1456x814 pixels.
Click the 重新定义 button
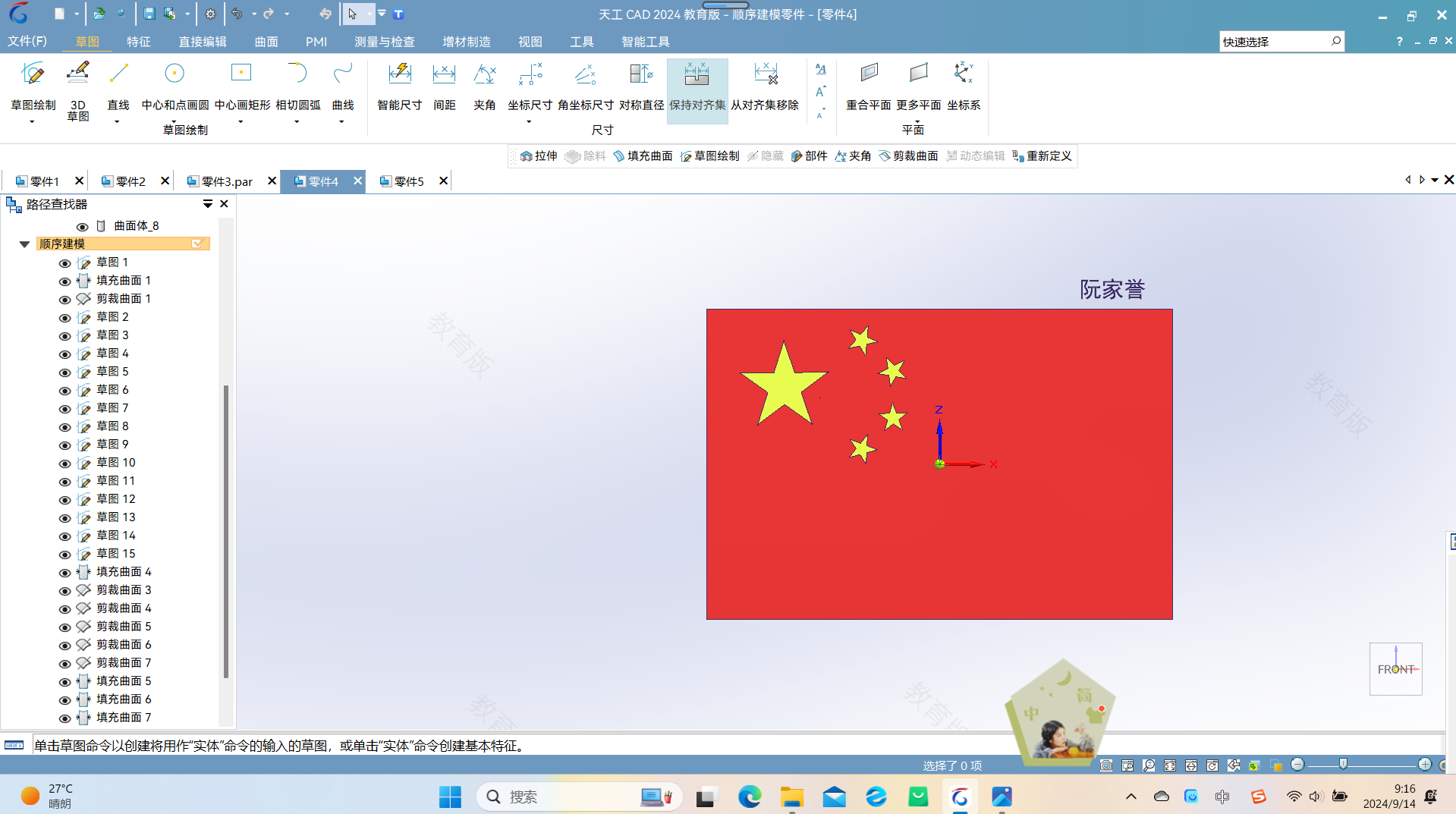(1042, 156)
